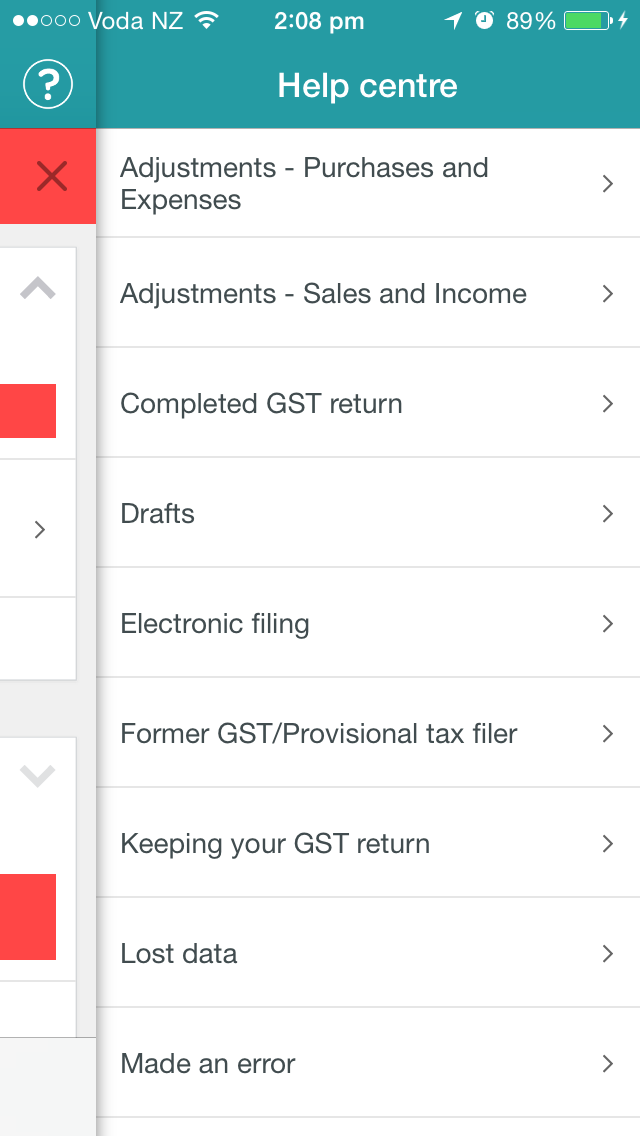Select the Drafts help topic
Screen dimensions: 640x1136
coord(368,513)
